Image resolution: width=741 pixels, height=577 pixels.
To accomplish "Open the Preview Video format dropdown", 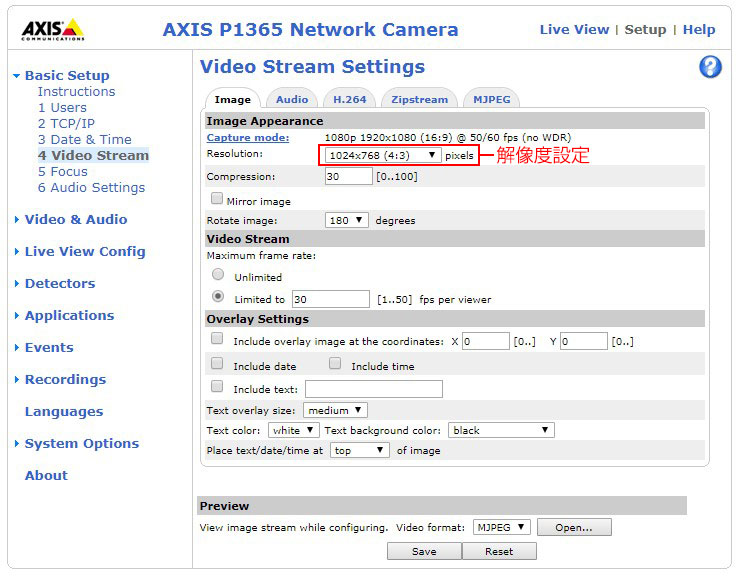I will (x=502, y=527).
